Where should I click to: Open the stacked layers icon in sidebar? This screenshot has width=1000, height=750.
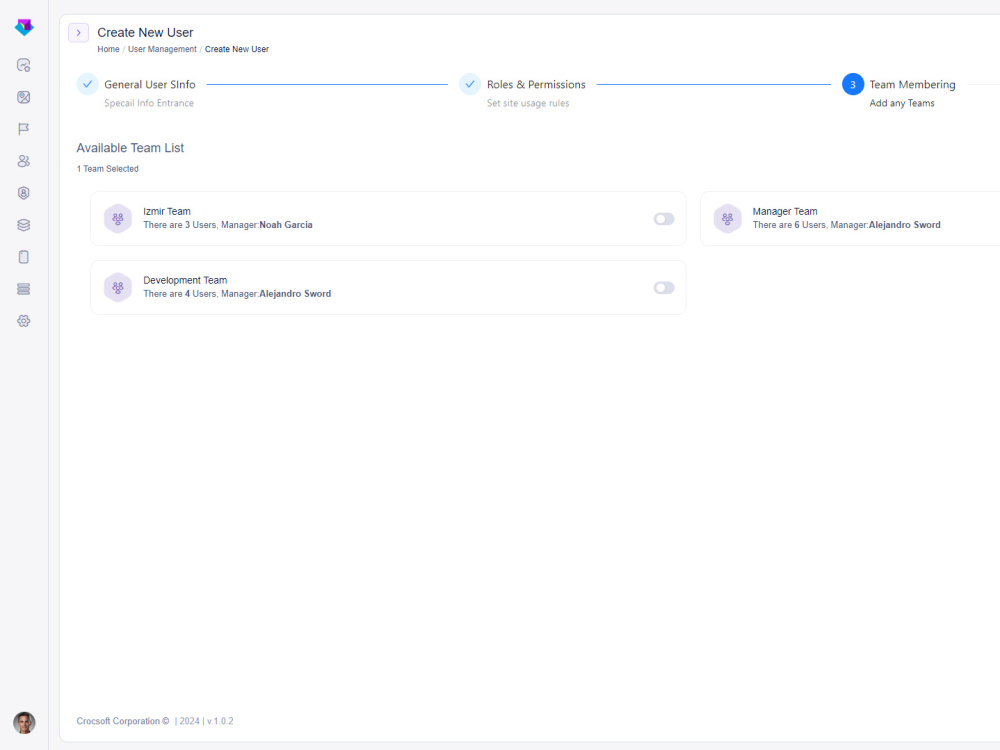coord(24,225)
